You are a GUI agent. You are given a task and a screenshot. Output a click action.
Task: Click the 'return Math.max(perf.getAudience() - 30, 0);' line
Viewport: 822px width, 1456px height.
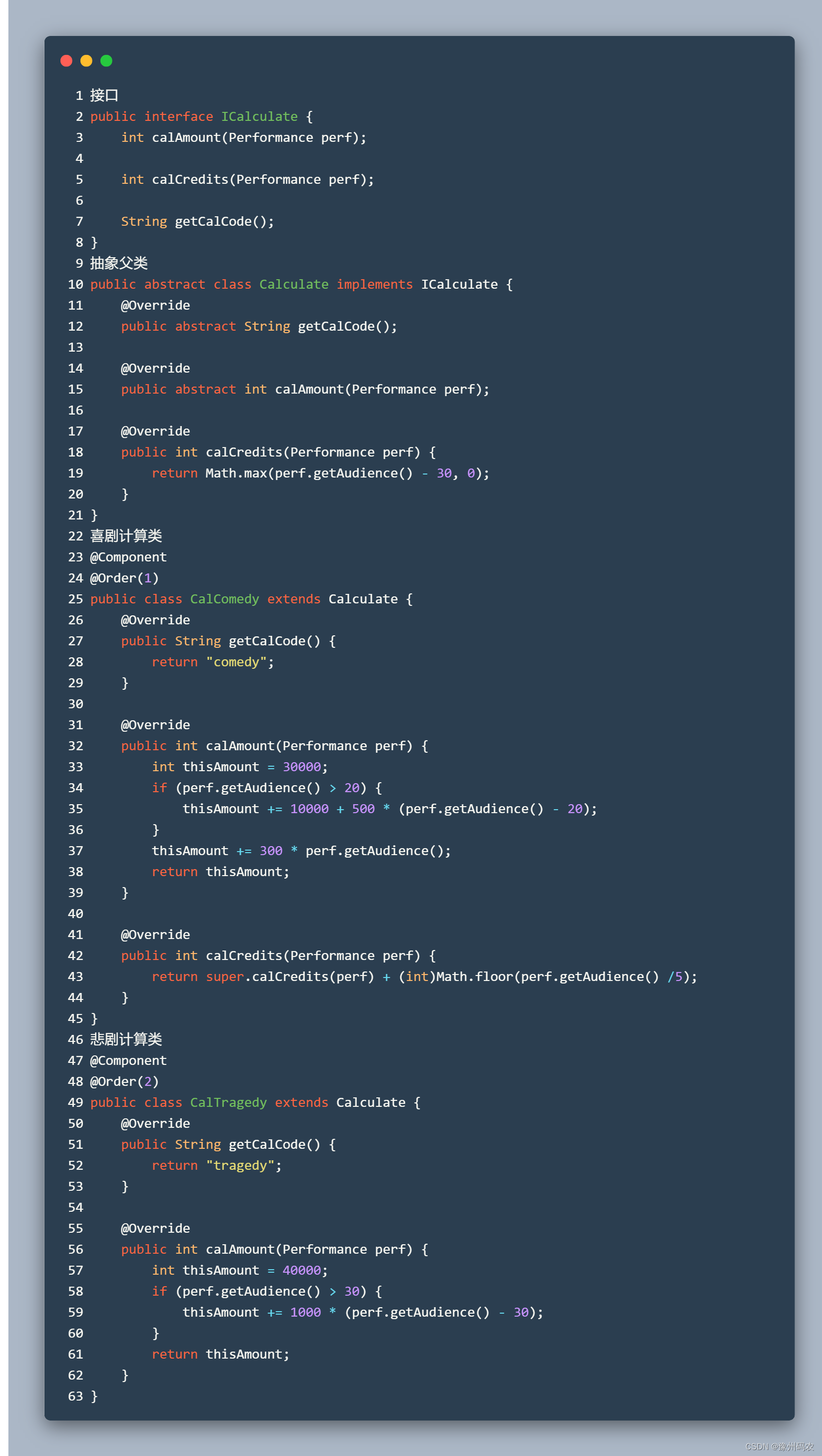[x=320, y=473]
